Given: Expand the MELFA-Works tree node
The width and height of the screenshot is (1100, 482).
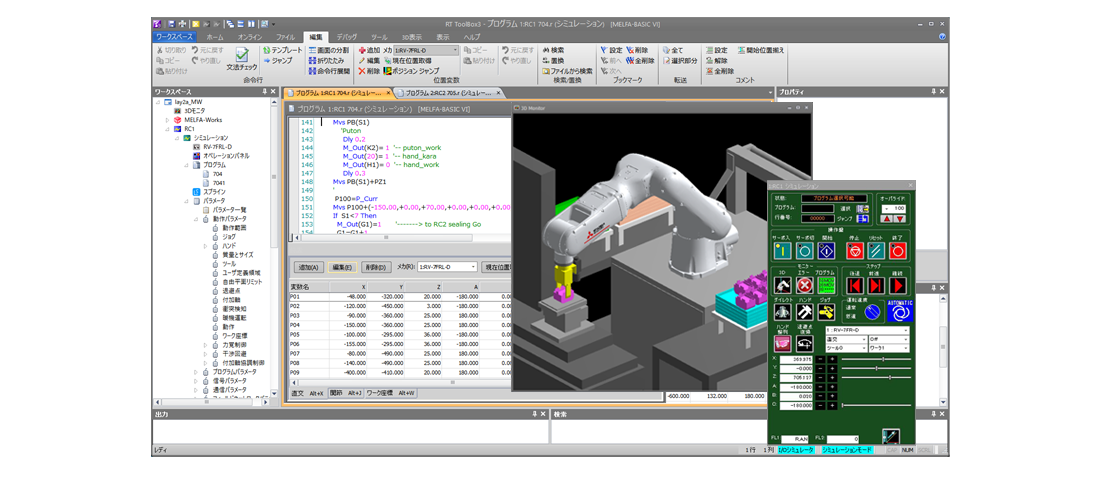Looking at the screenshot, I should pos(166,119).
